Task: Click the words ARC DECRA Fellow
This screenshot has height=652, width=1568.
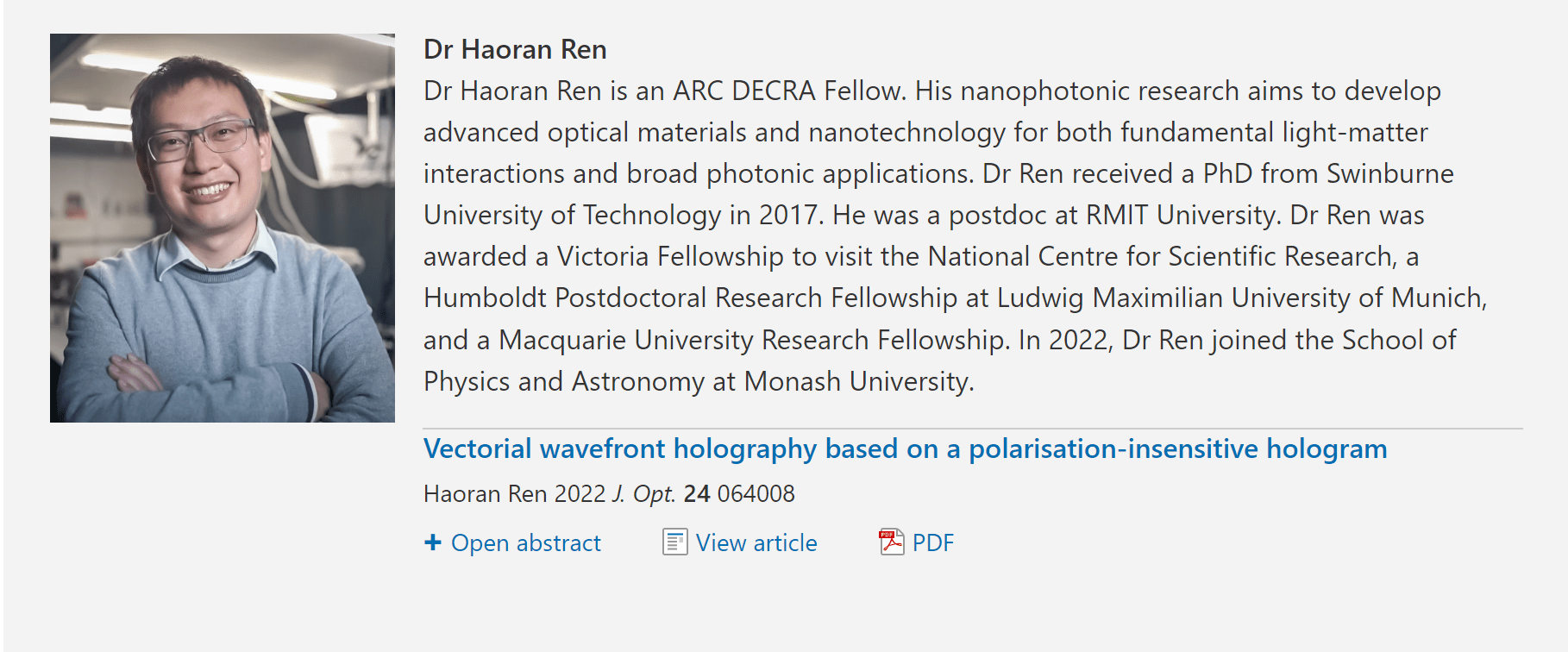Action: click(x=787, y=91)
